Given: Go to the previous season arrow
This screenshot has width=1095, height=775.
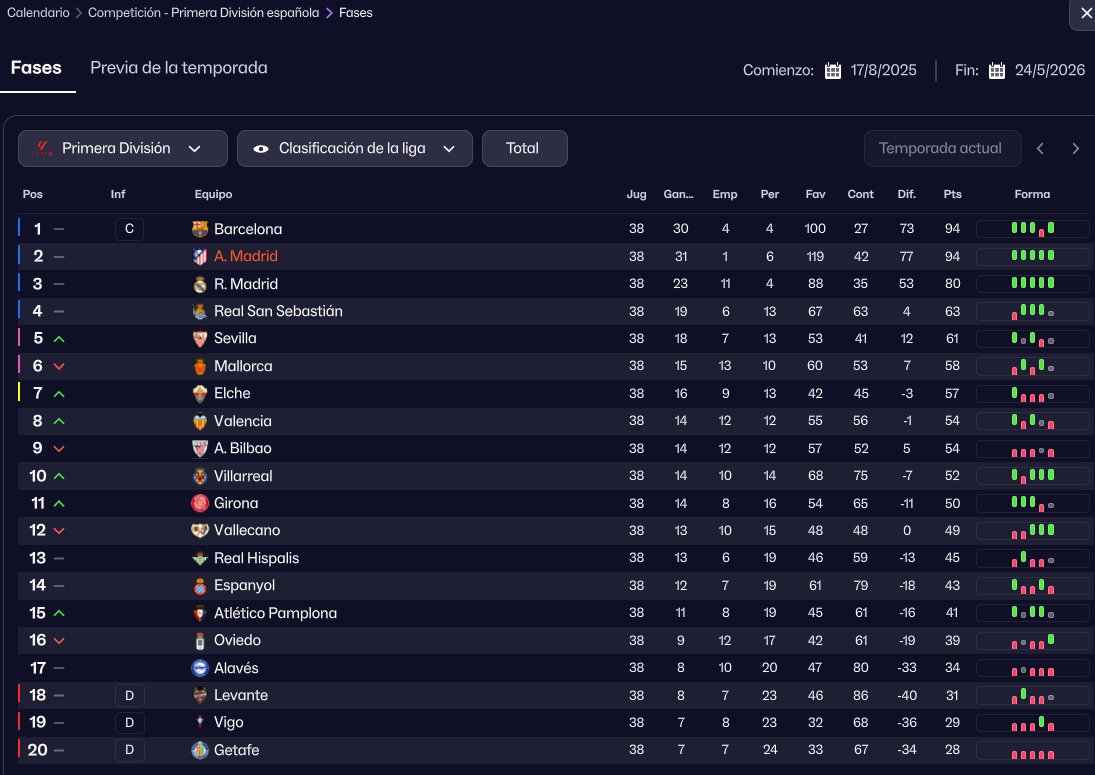Looking at the screenshot, I should click(x=1041, y=149).
